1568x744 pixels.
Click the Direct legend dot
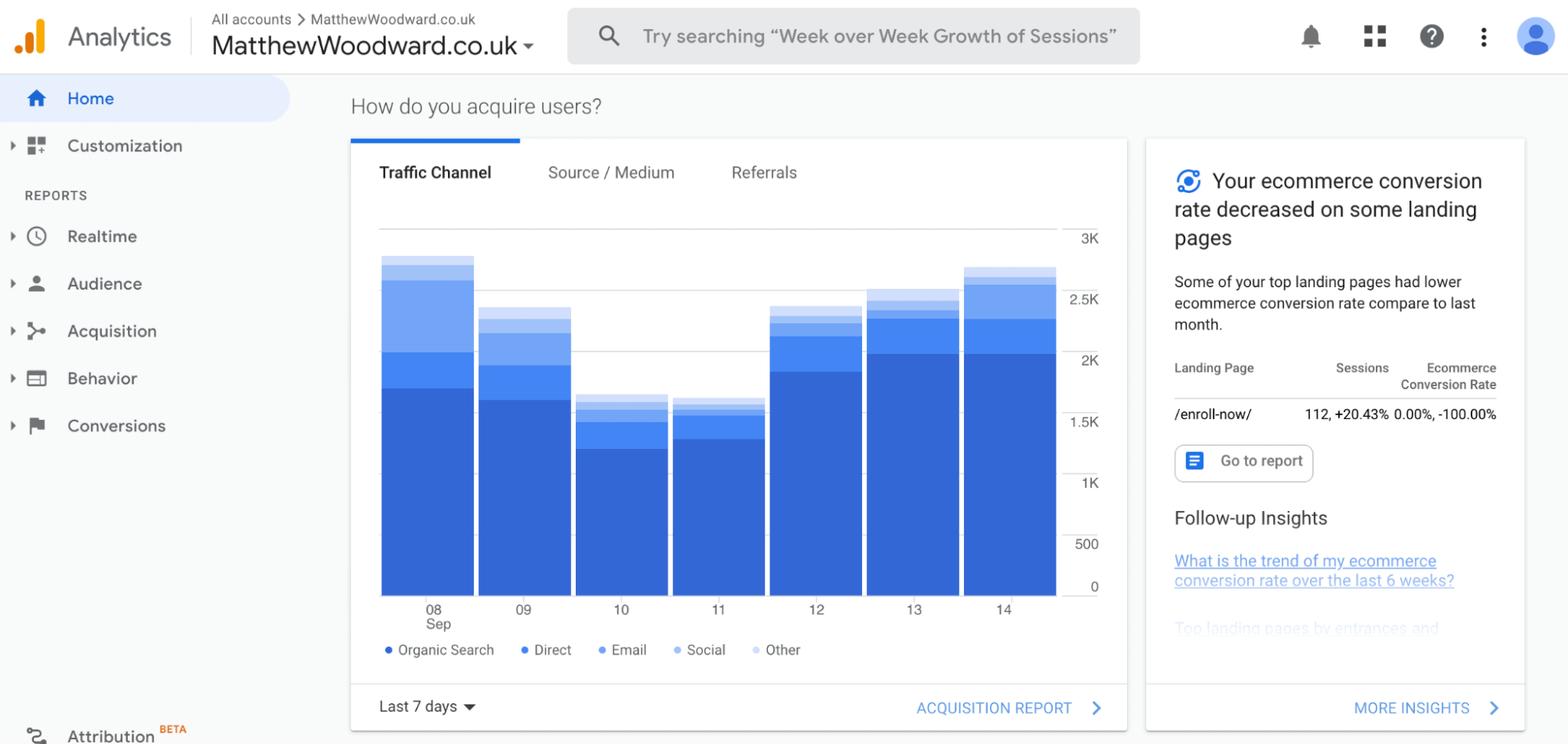coord(525,650)
